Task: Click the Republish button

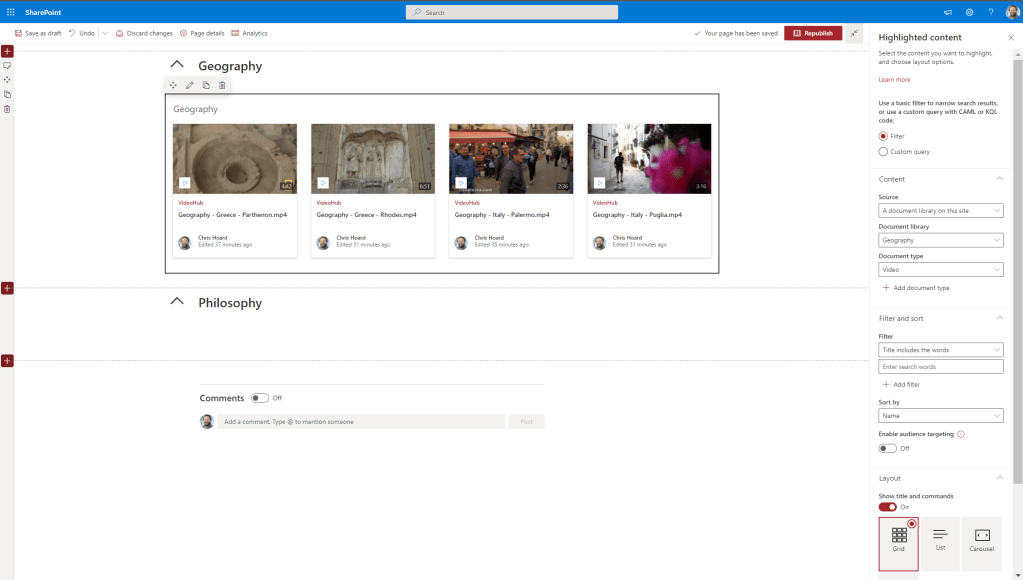Action: [812, 33]
